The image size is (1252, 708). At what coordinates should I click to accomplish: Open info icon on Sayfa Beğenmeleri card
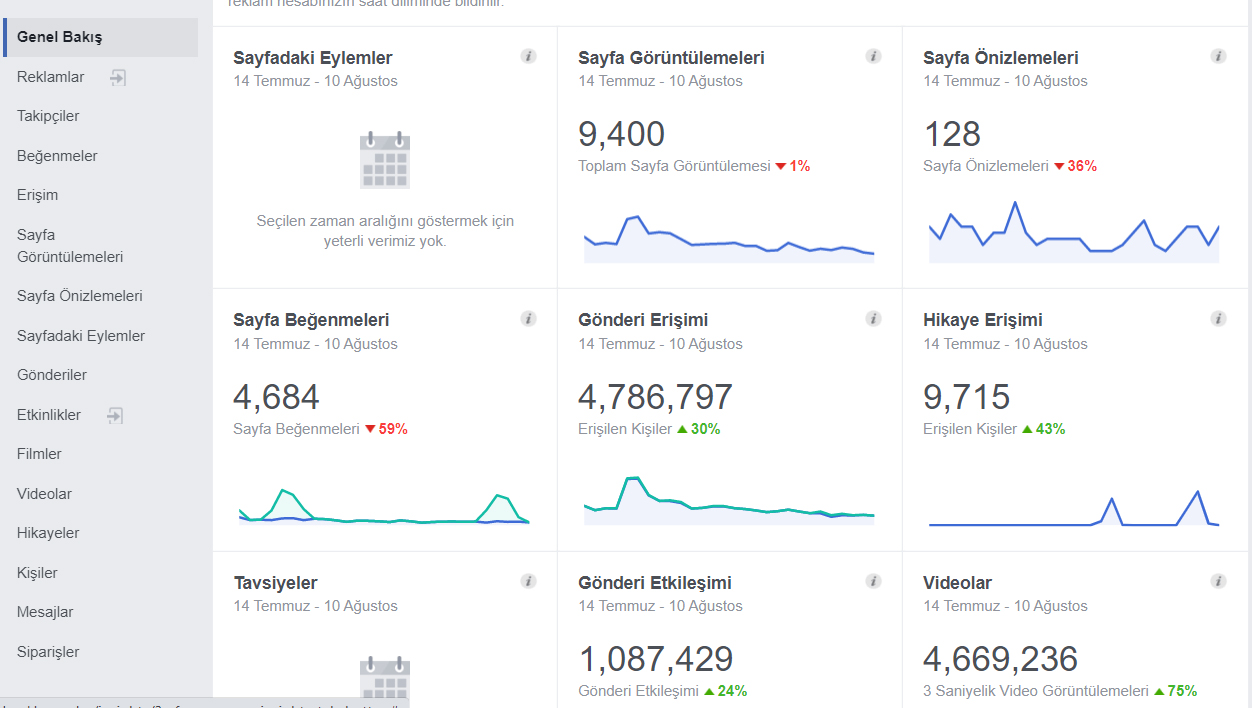(x=529, y=318)
